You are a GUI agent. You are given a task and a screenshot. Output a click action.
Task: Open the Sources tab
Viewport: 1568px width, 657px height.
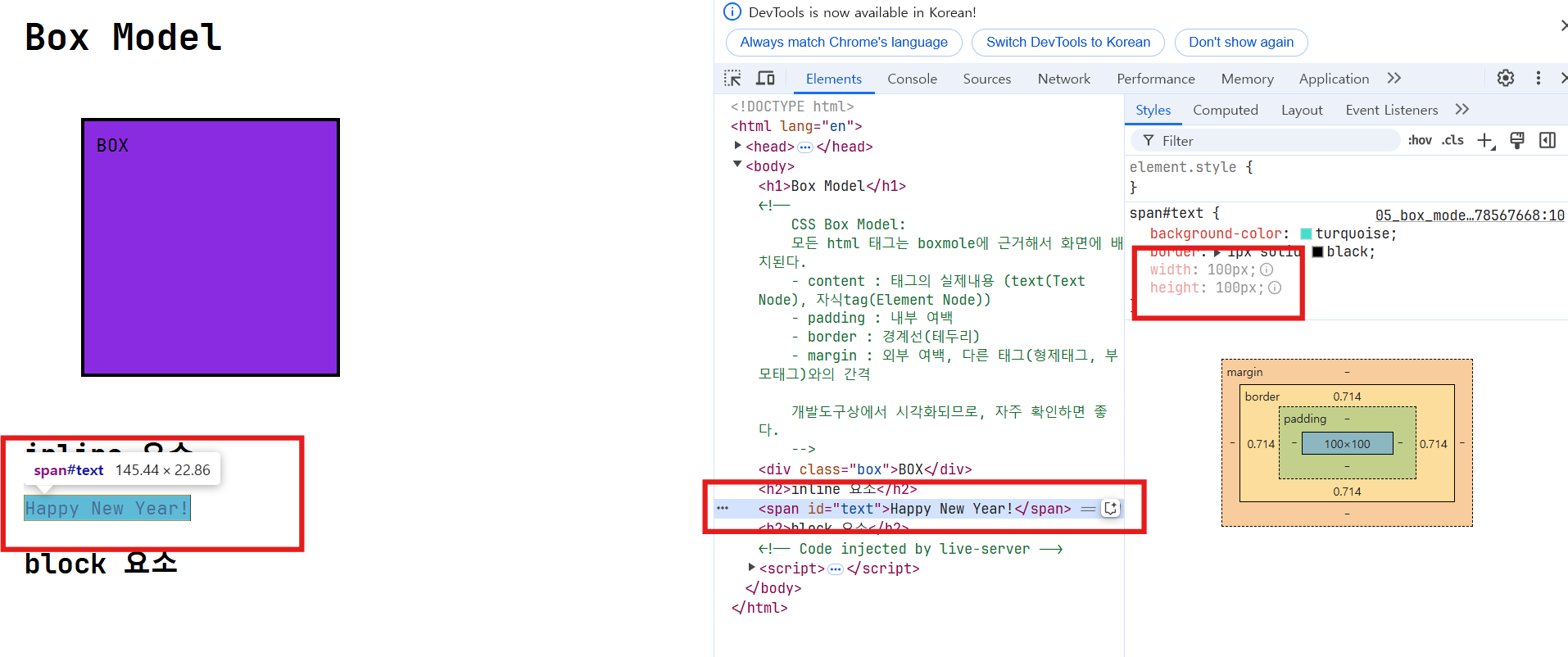point(986,79)
